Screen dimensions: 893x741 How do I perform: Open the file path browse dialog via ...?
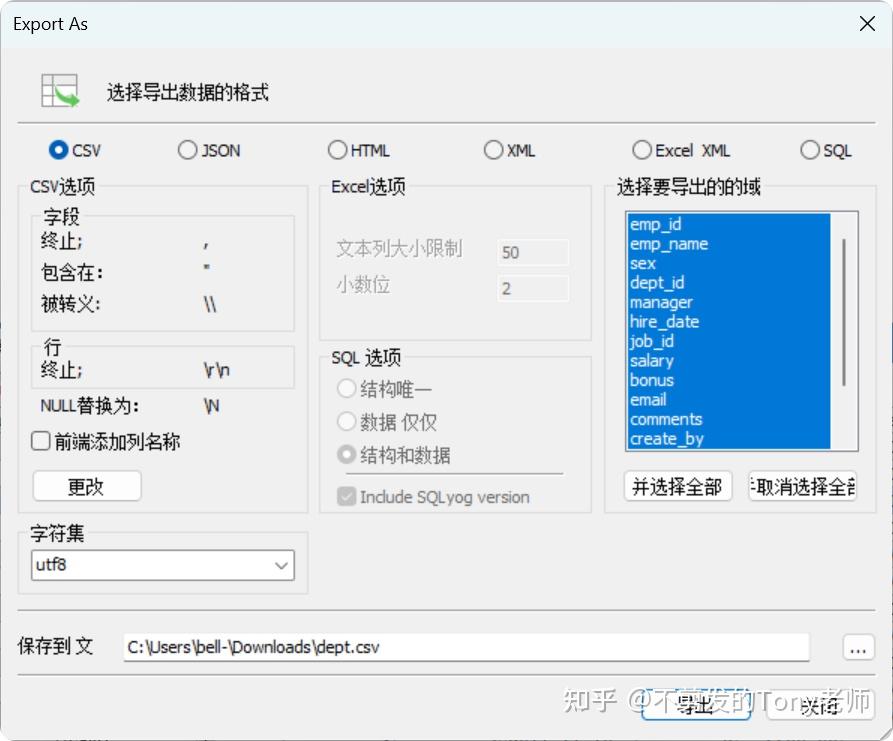(x=857, y=647)
